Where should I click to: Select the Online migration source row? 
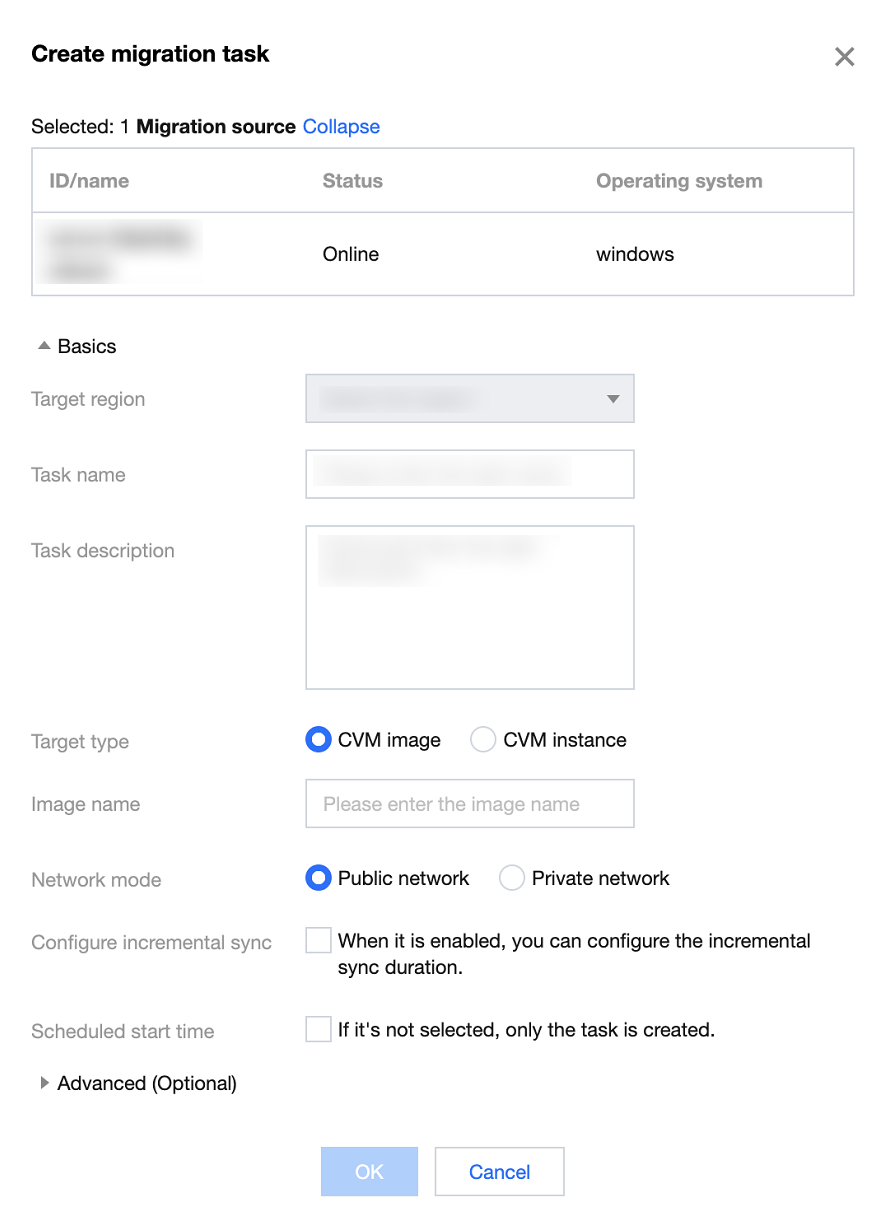[350, 254]
